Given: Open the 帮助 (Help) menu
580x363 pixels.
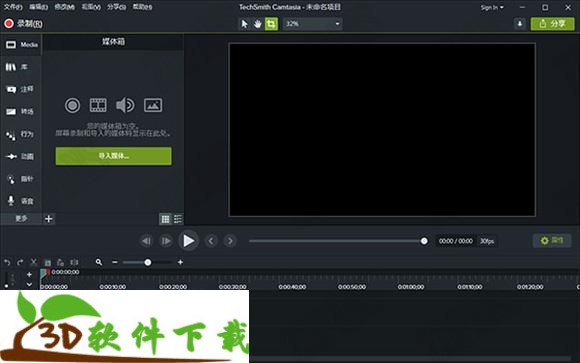Looking at the screenshot, I should tap(142, 7).
